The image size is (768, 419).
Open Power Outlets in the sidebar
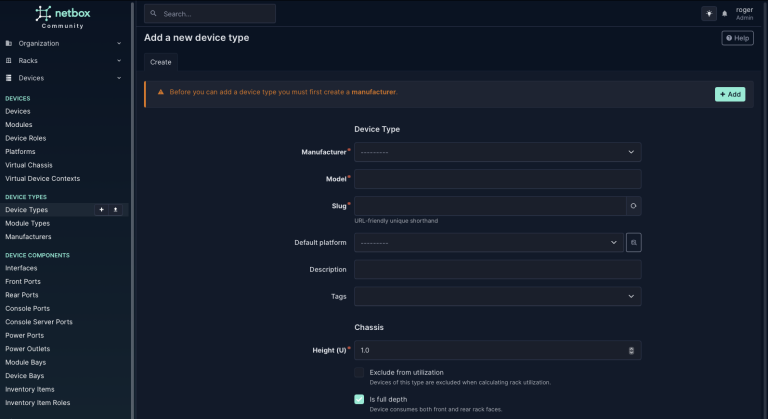[27, 349]
